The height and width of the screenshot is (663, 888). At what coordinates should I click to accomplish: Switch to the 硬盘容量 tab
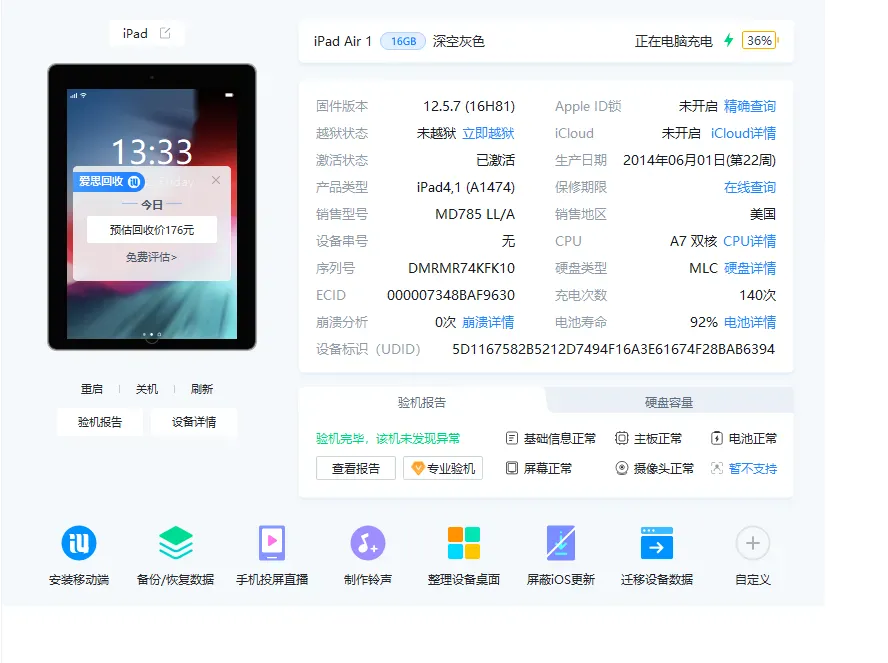(669, 403)
